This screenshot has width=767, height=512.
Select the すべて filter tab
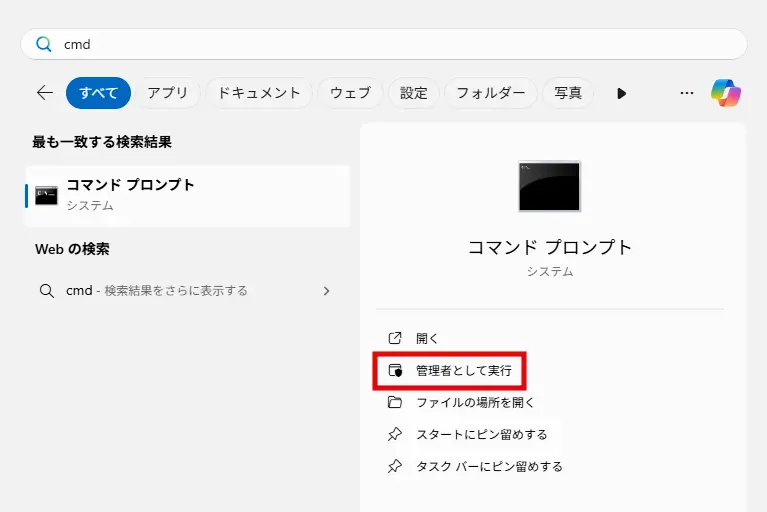pos(98,93)
